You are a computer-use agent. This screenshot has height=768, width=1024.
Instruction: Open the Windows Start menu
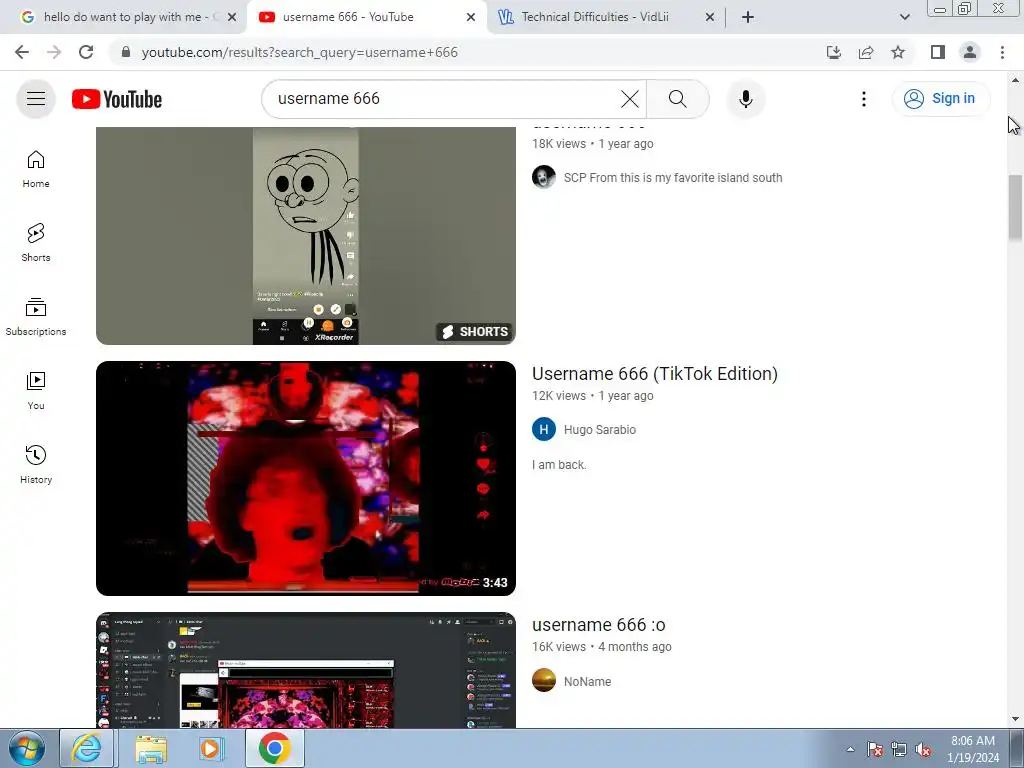26,748
